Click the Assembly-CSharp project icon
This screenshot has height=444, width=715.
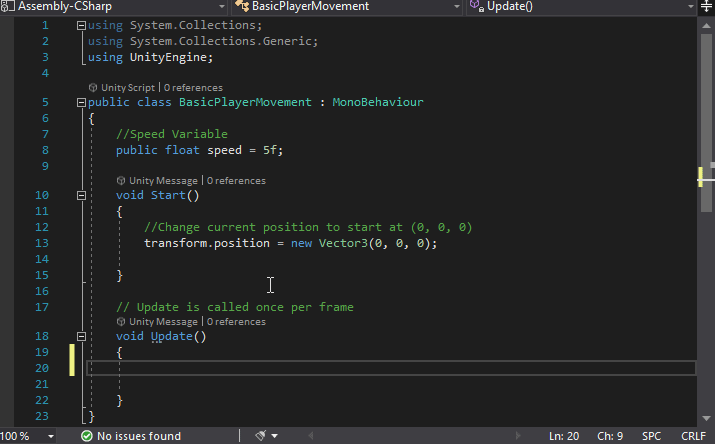tap(7, 6)
